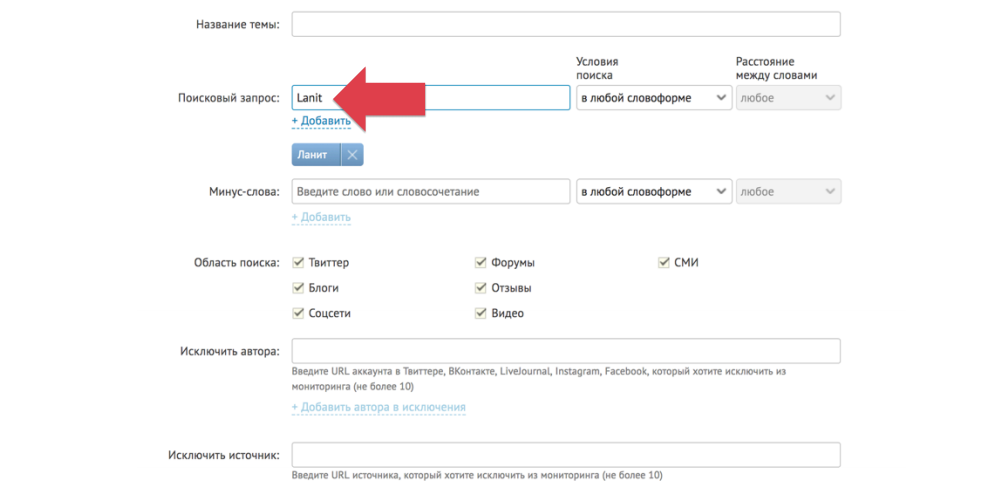Screen dimensions: 1001x485
Task: Remove the Ланит tag with its X icon
Action: coord(352,154)
